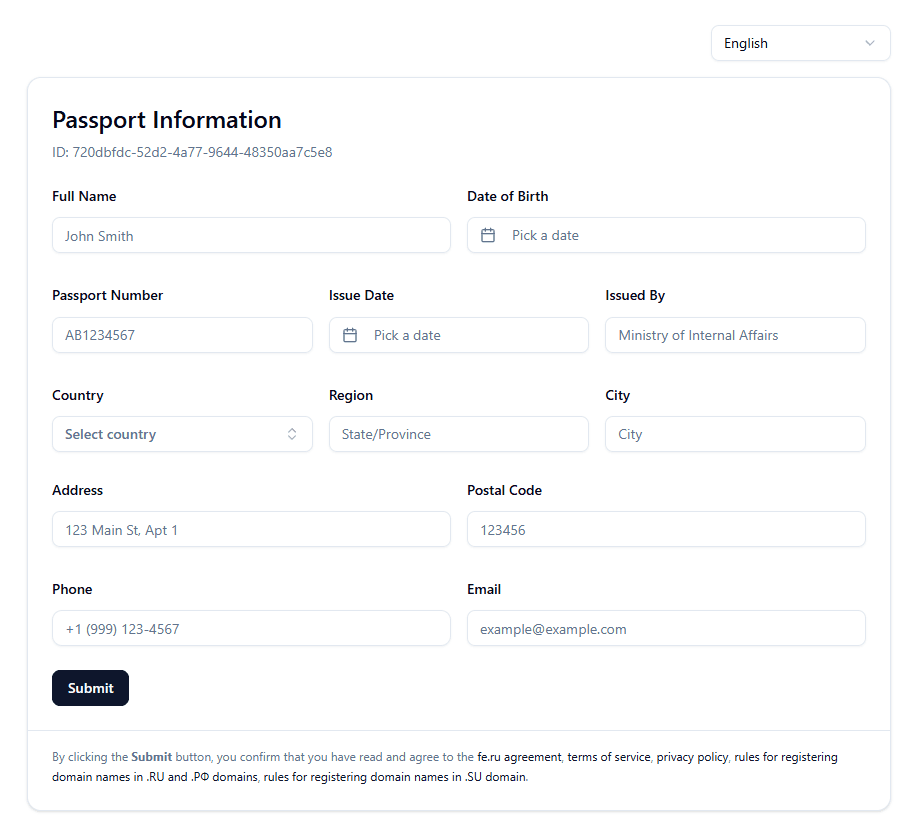This screenshot has height=822, width=919.
Task: Click the Passport Number field
Action: click(182, 335)
